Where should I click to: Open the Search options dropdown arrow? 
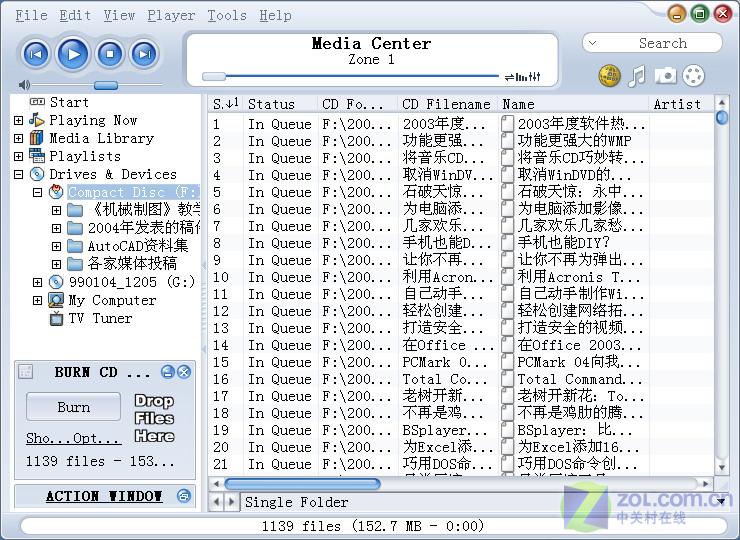coord(593,43)
